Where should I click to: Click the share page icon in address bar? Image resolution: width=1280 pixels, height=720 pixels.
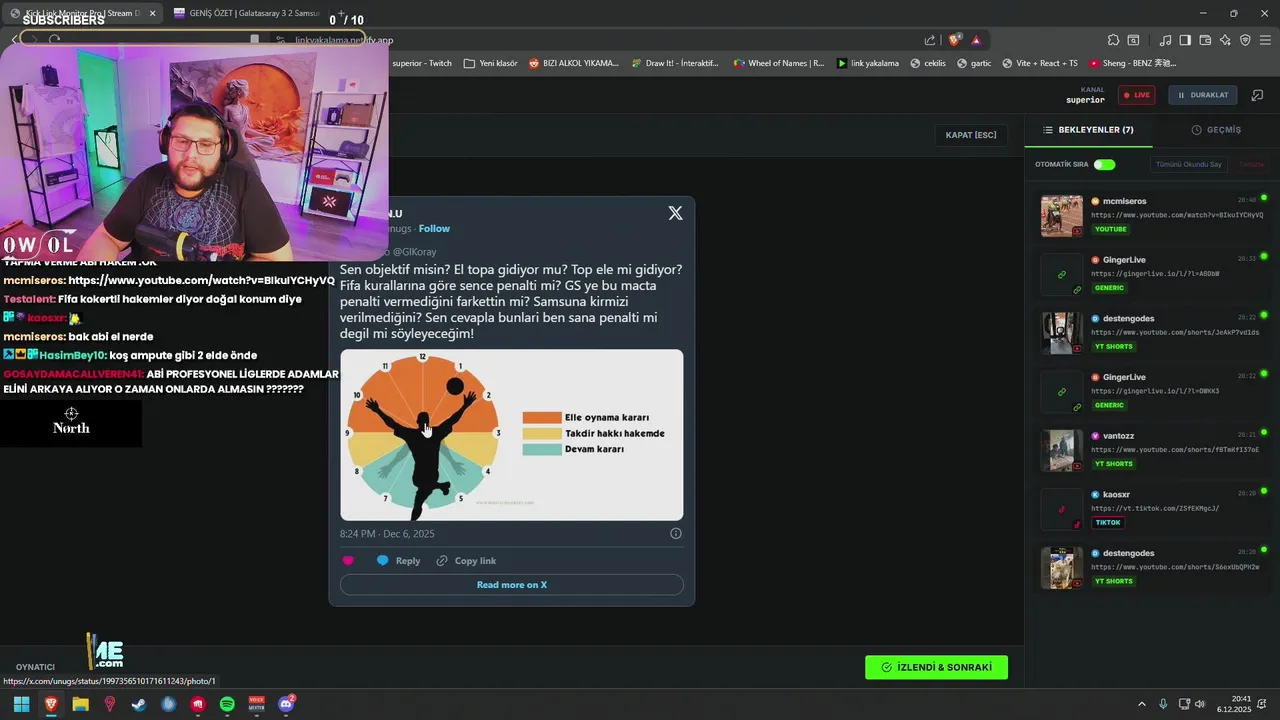point(930,40)
